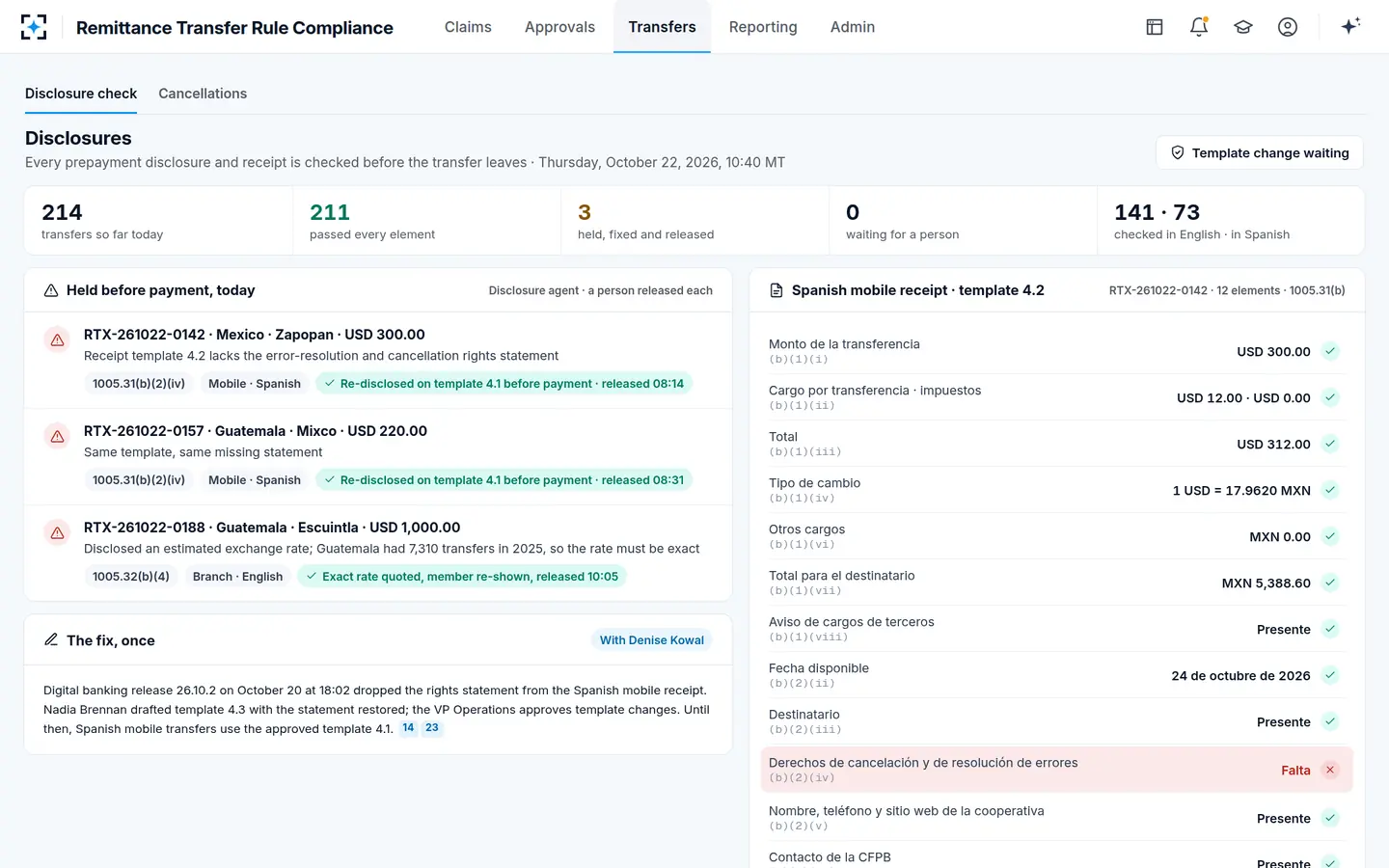Click the 211 passed every element card

point(426,221)
